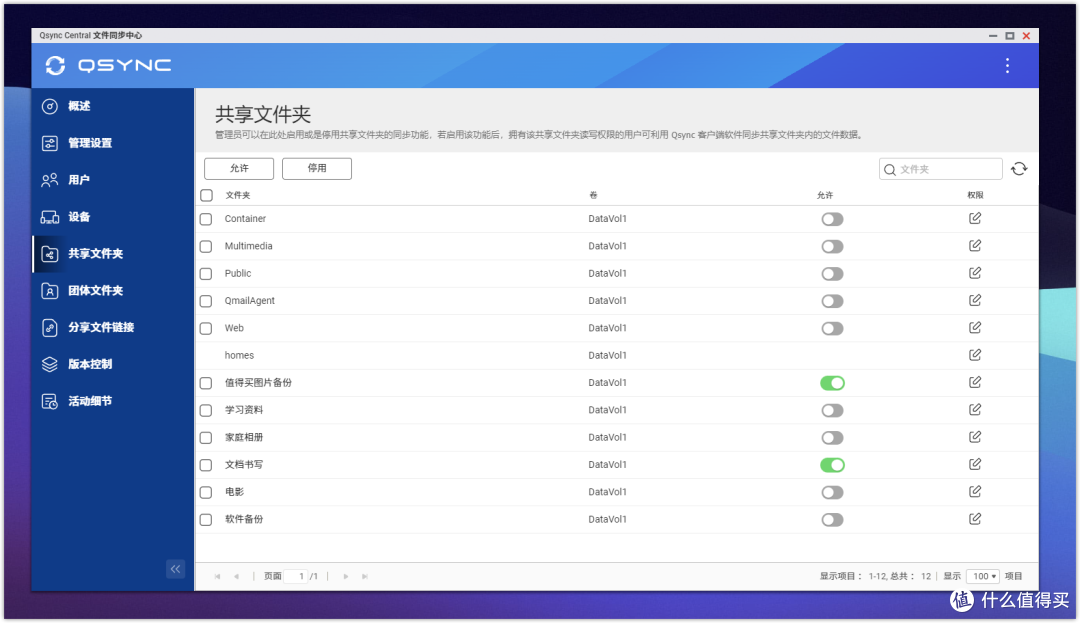Tick the 学习资料 row checkbox
Image resolution: width=1080 pixels, height=623 pixels.
click(206, 410)
